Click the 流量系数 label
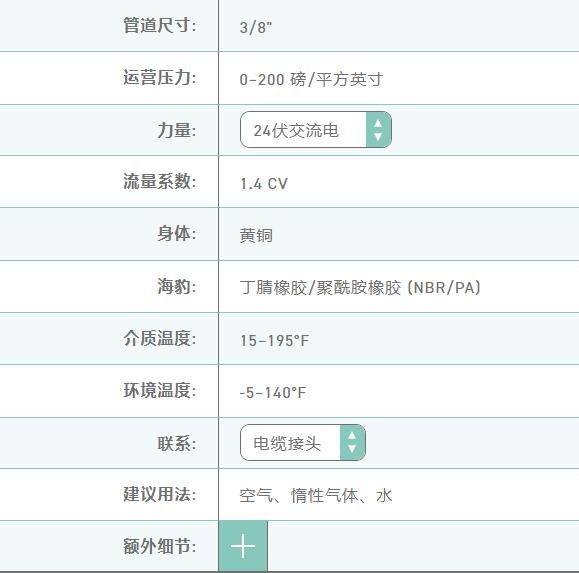 coord(160,182)
